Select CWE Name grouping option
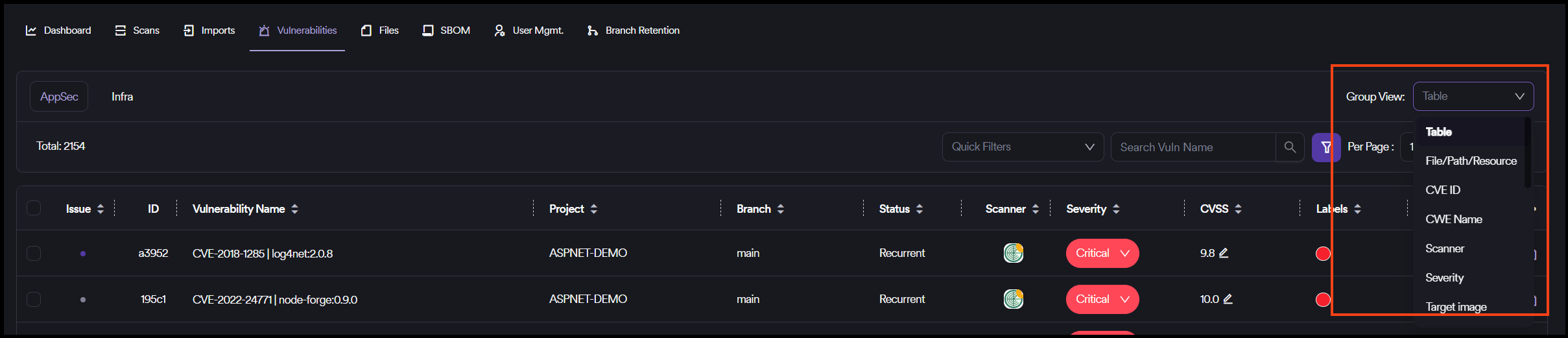Viewport: 1568px width, 338px height. 1453,219
